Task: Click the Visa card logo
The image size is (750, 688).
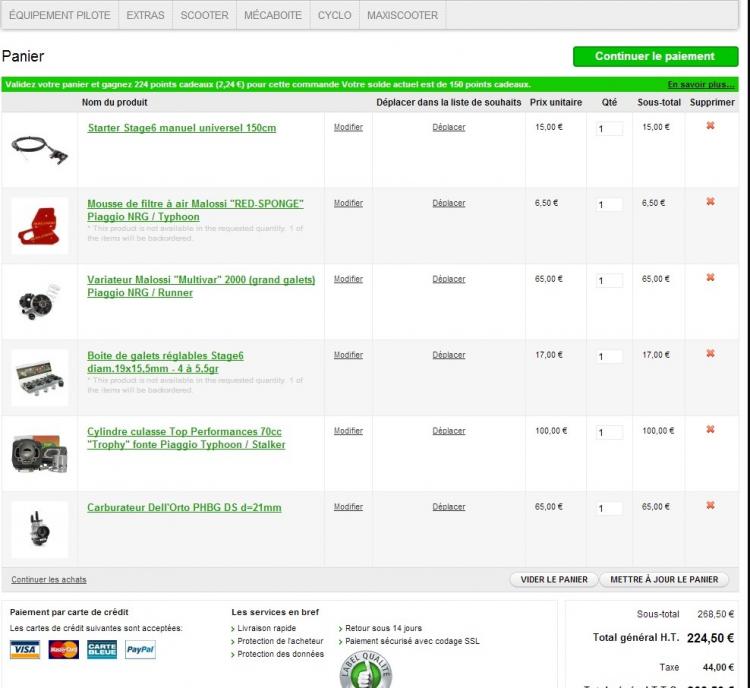Action: pyautogui.click(x=25, y=649)
